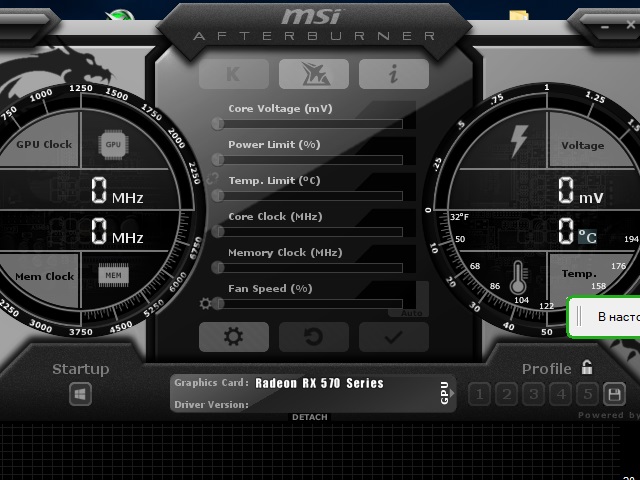Open settings via the gear button
This screenshot has width=640, height=480.
pos(234,337)
